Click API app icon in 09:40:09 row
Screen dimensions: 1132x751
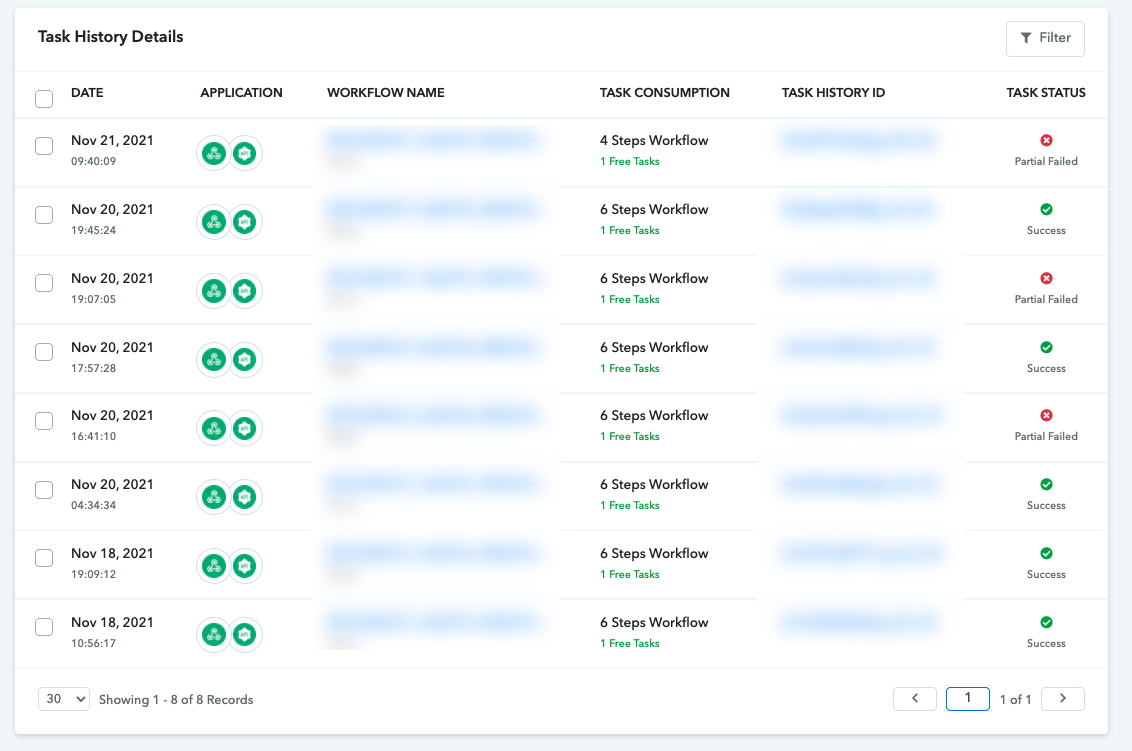tap(245, 153)
